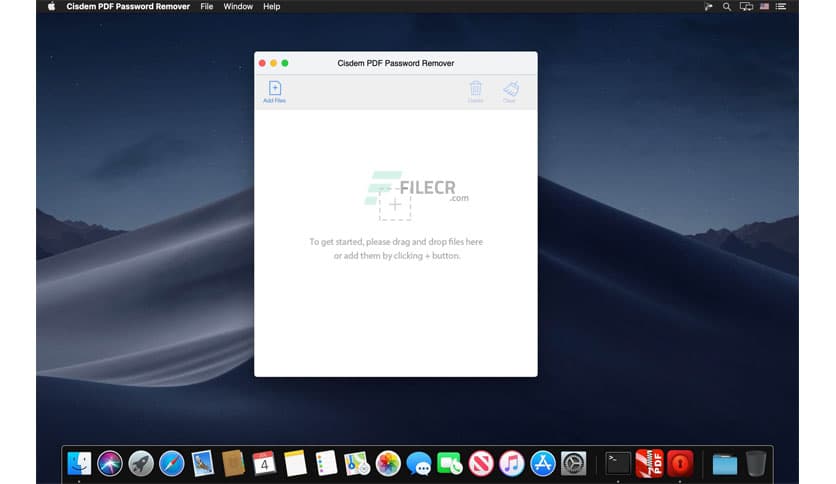Click the Spotlight search icon in menu bar
The height and width of the screenshot is (484, 836).
(x=726, y=6)
